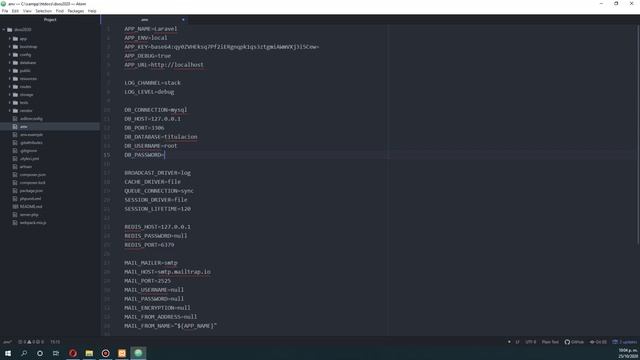Open the Packages menu
The height and width of the screenshot is (360, 640).
[x=76, y=11]
